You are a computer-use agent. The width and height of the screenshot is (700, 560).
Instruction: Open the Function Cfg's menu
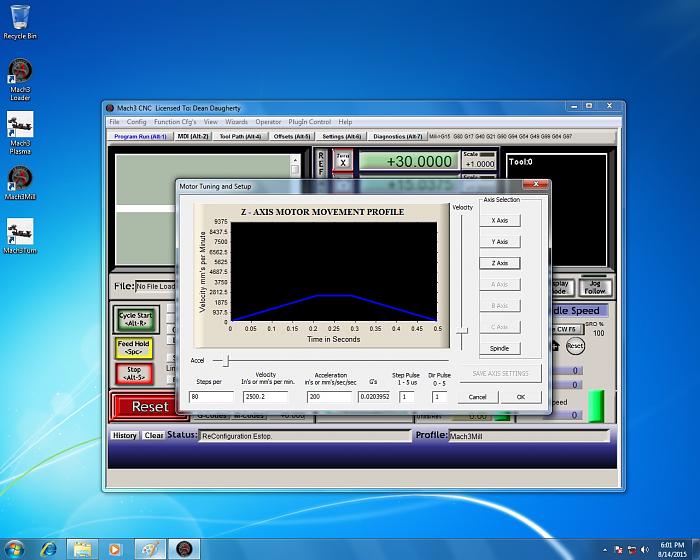coord(175,122)
